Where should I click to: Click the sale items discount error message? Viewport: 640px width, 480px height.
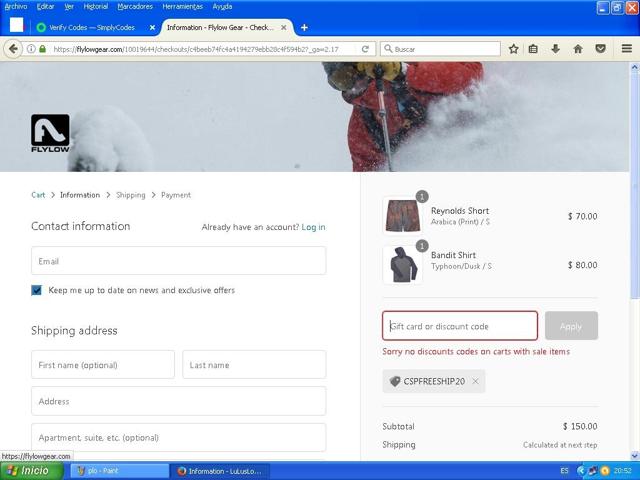476,351
